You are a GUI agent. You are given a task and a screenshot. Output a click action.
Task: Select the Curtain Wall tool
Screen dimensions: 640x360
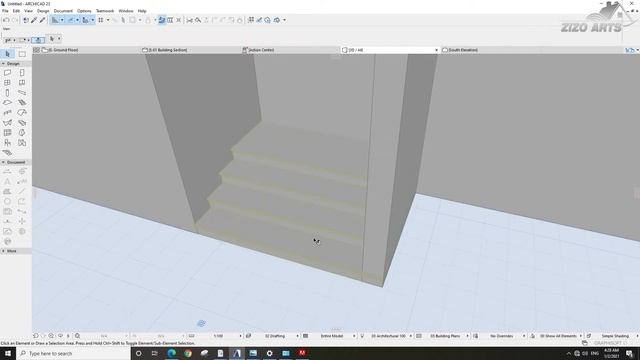click(x=7, y=133)
